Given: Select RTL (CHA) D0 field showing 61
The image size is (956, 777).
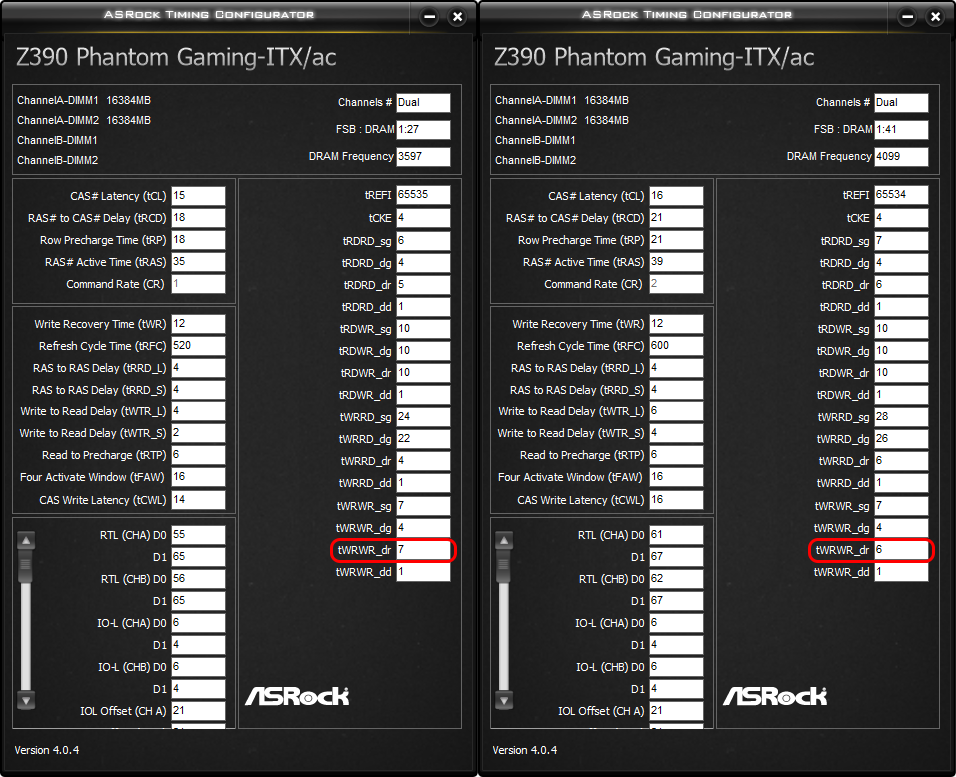Looking at the screenshot, I should tap(676, 535).
